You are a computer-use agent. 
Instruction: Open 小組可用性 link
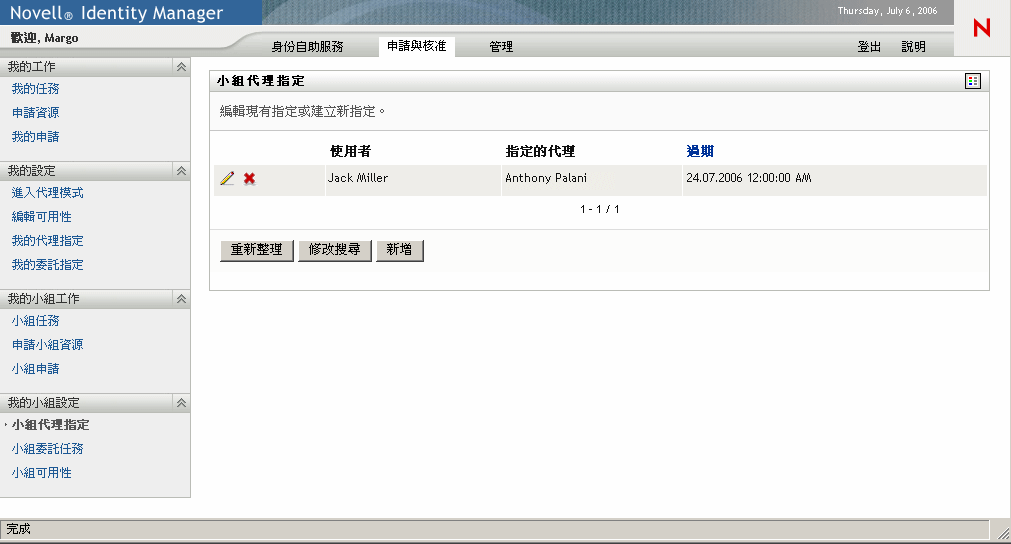coord(41,473)
